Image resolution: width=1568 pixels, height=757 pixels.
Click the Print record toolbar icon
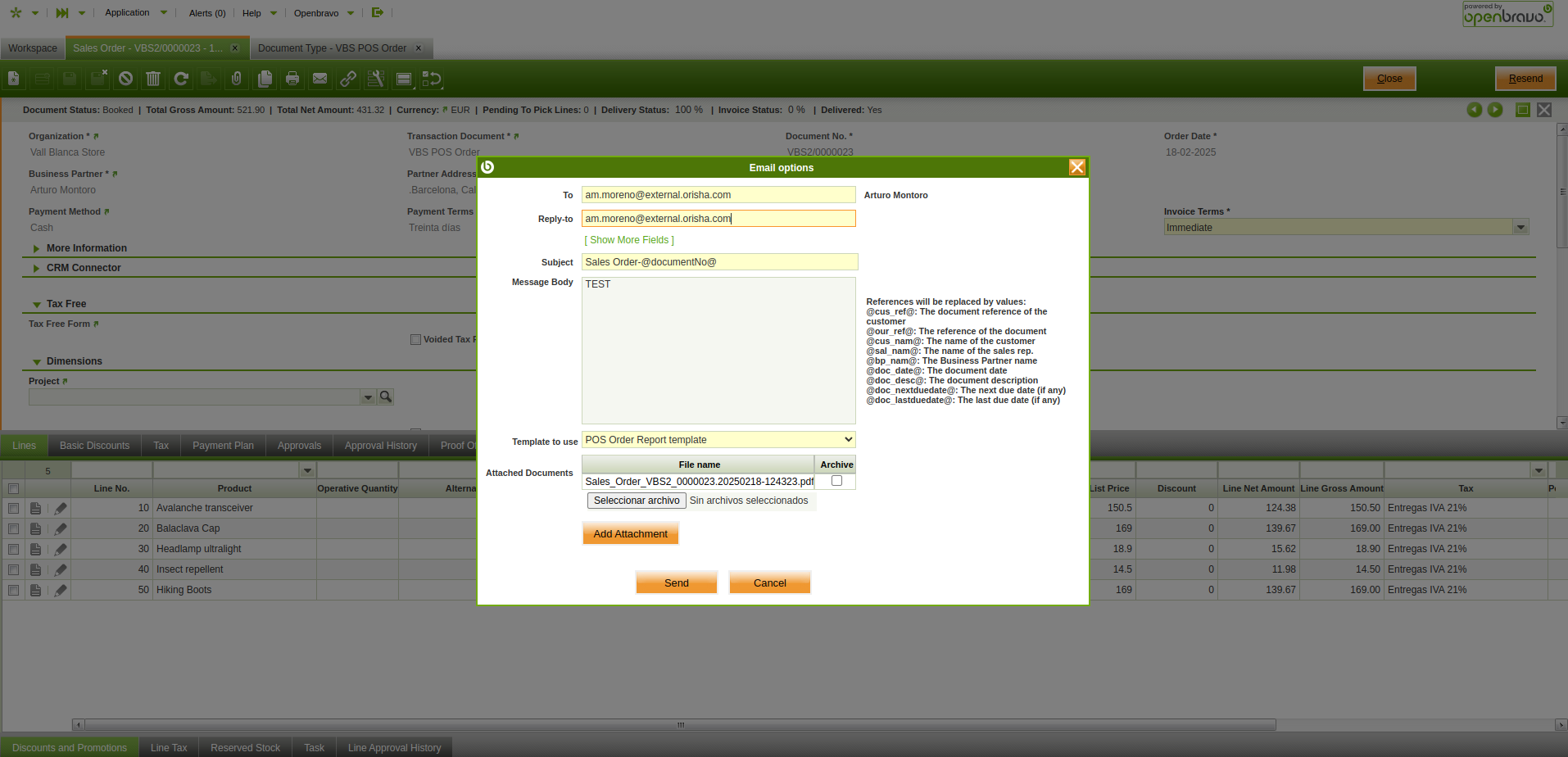(292, 79)
